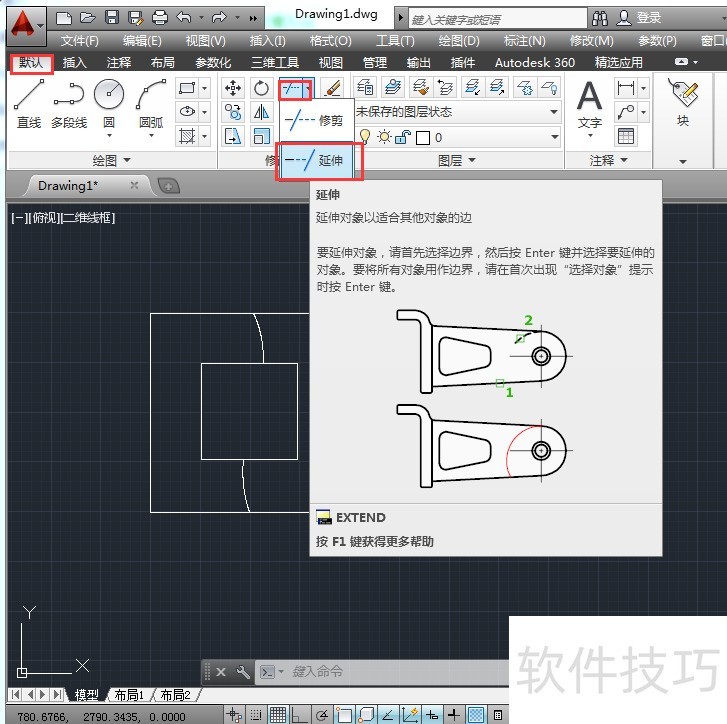Screen dimensions: 727x724
Task: Select the Scale tool in Modify panel
Action: (261, 136)
